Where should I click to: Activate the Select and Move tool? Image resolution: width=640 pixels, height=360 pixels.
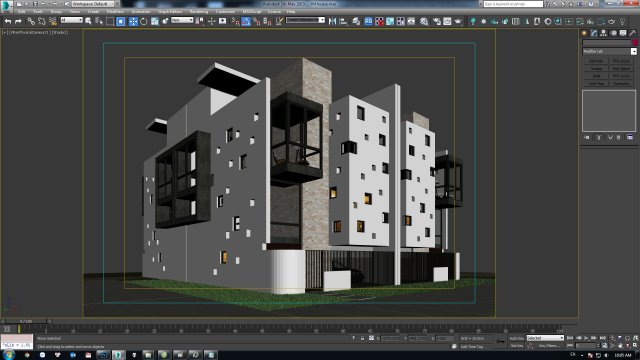pyautogui.click(x=133, y=21)
